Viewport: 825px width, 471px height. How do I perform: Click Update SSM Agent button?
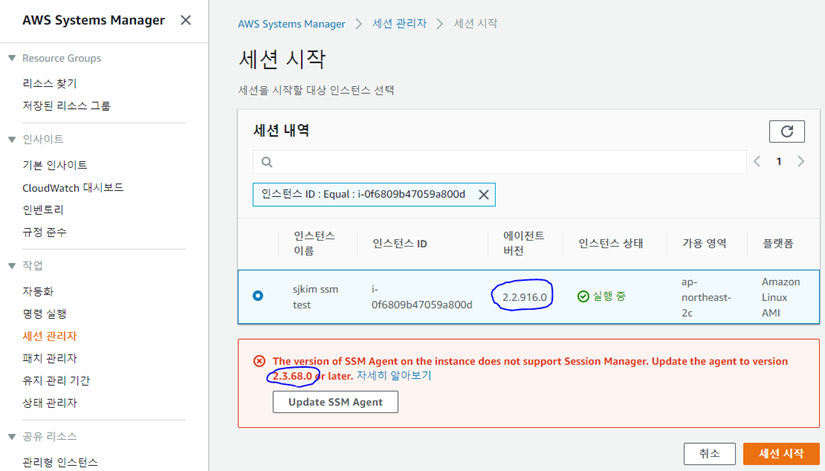click(335, 402)
